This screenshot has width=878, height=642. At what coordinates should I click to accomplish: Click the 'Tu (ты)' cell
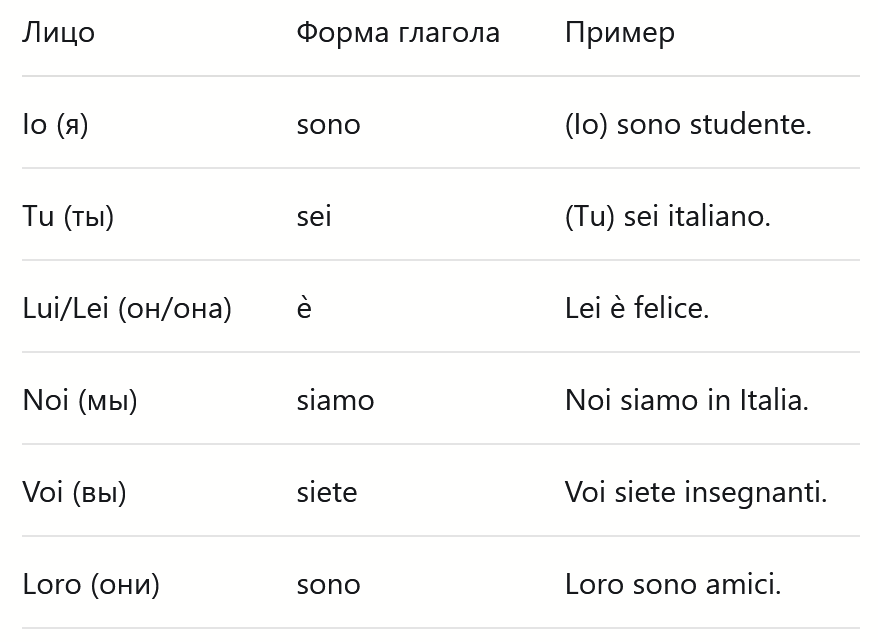(x=68, y=217)
